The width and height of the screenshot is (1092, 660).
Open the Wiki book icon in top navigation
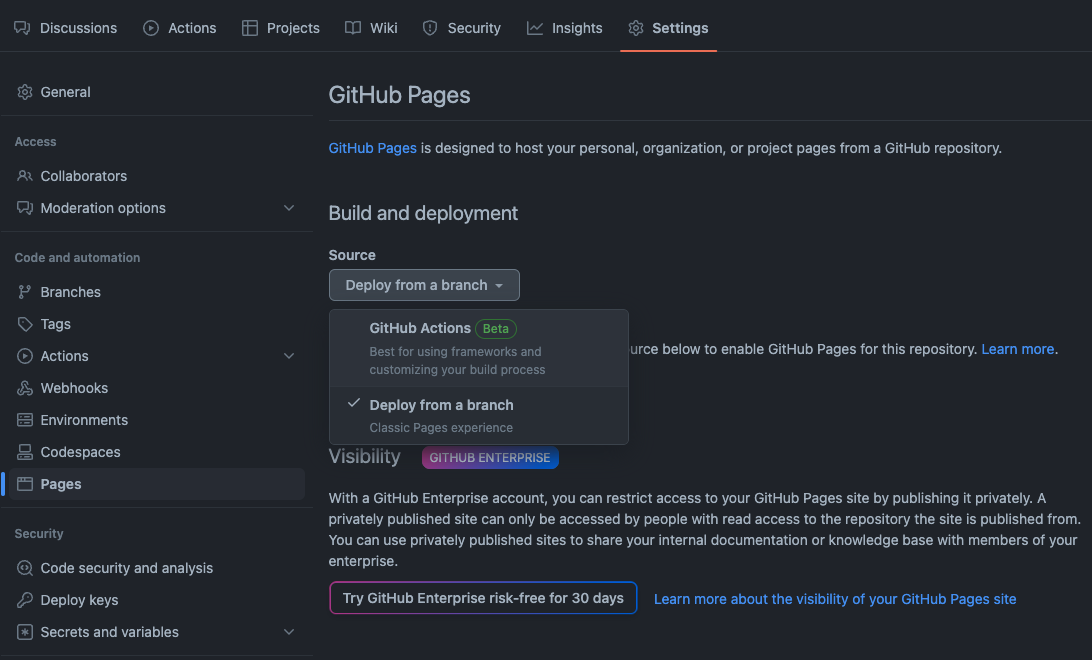click(353, 27)
